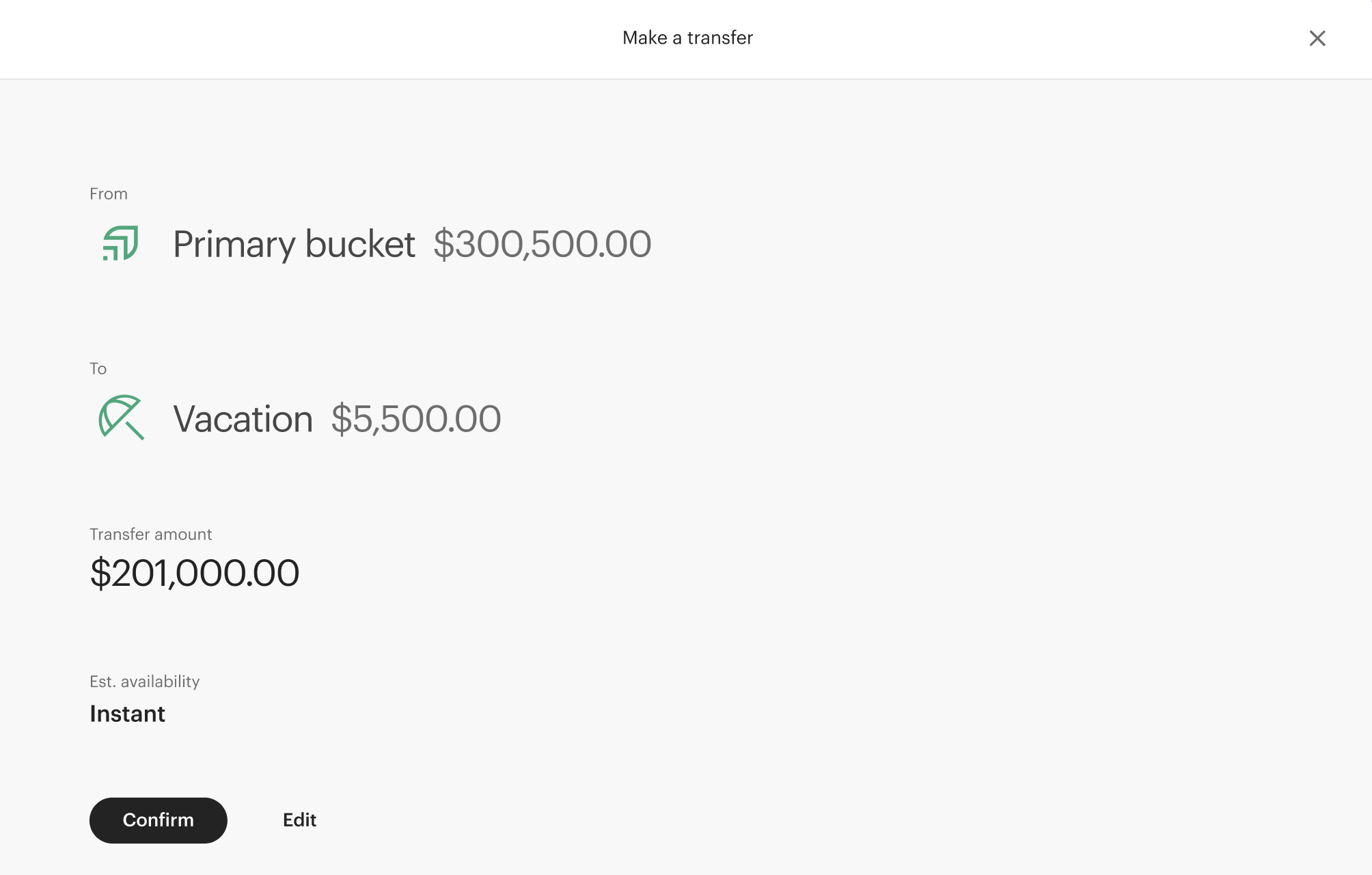Confirm the transfer
Screen dimensions: 1372x875
pos(158,820)
